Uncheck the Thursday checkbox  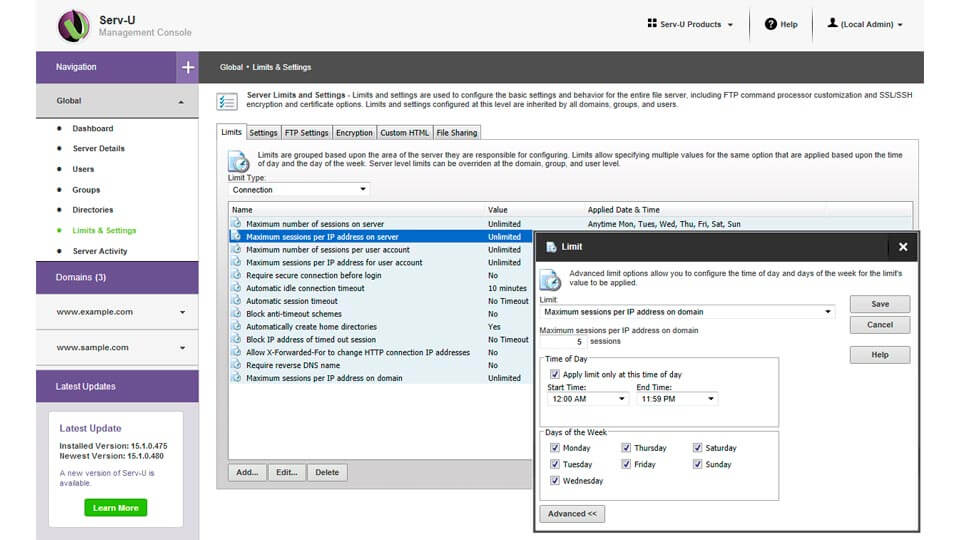tap(626, 448)
